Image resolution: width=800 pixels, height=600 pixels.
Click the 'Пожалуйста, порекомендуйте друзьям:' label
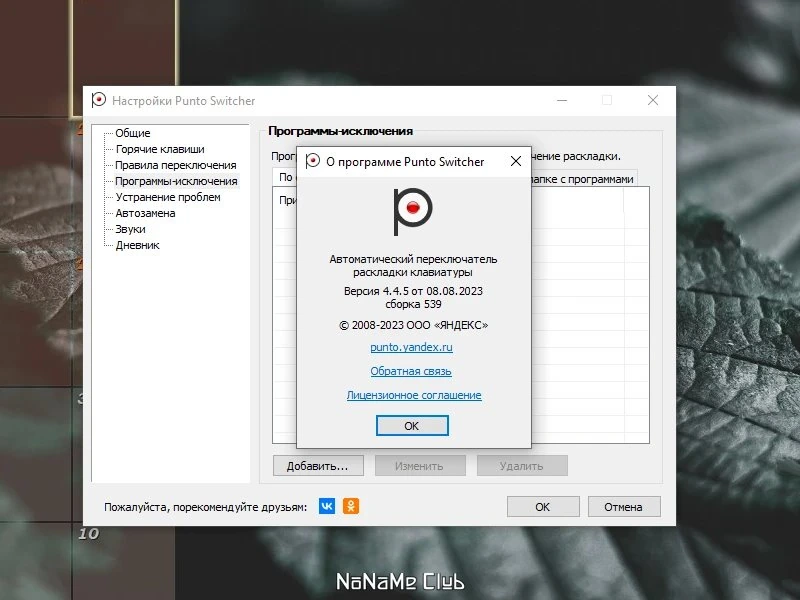(206, 507)
